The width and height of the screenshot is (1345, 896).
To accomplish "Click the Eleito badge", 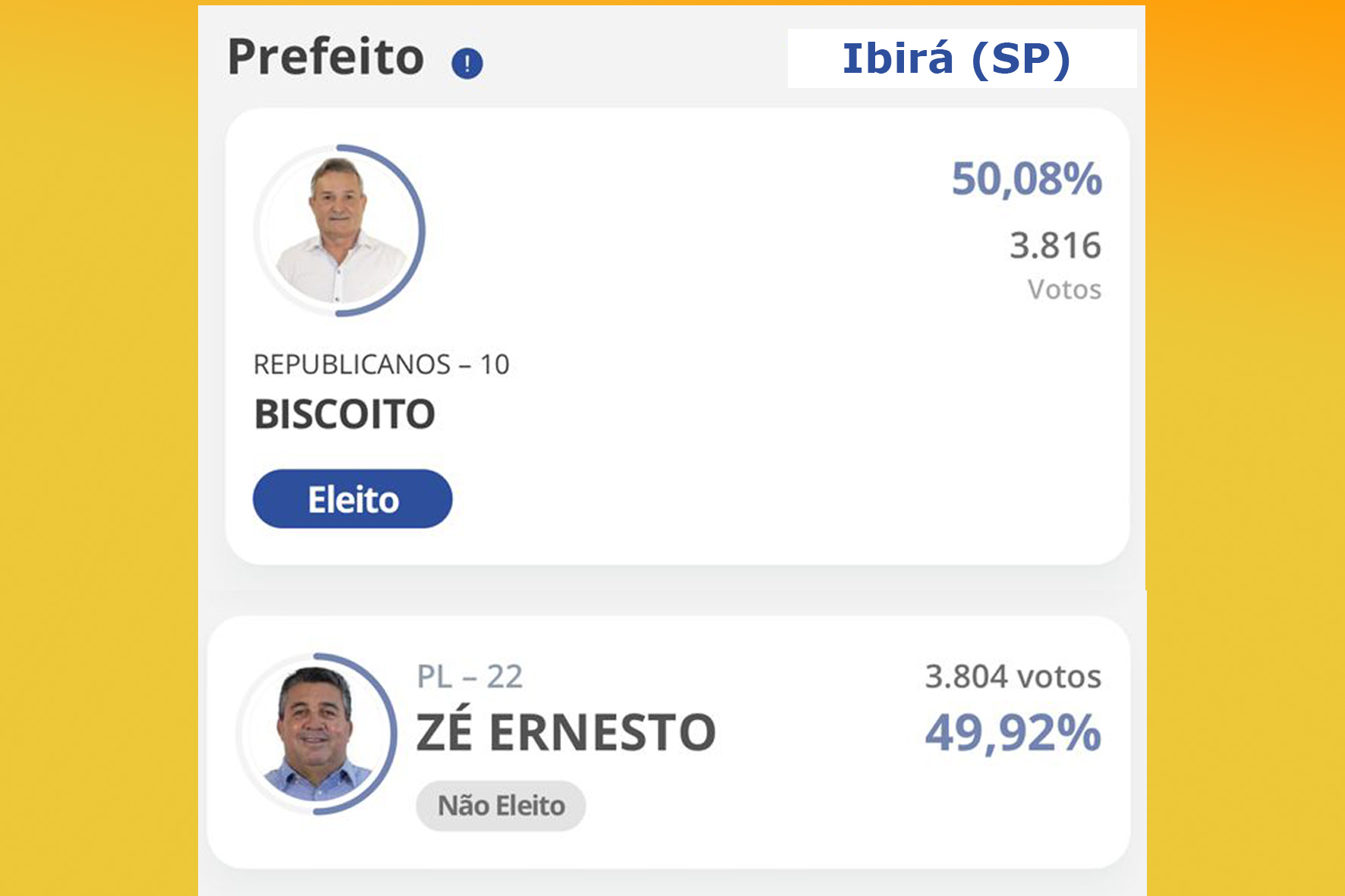I will tap(352, 499).
